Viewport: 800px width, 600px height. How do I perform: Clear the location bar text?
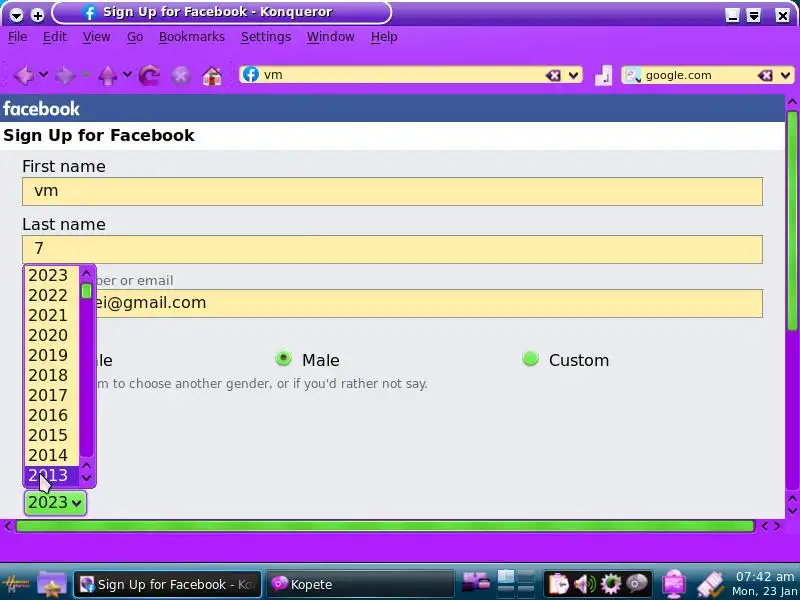click(x=553, y=76)
